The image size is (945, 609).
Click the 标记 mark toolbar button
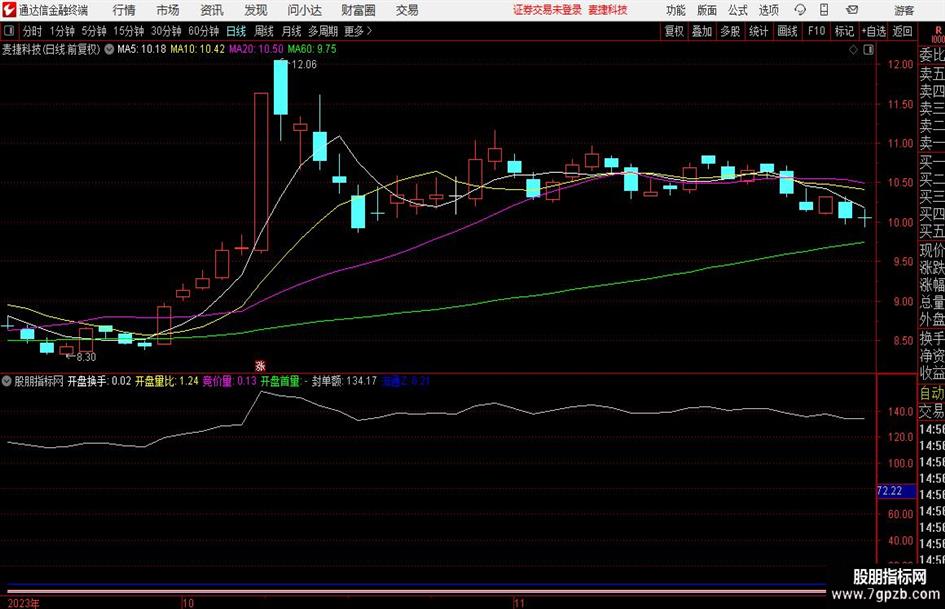(x=844, y=31)
